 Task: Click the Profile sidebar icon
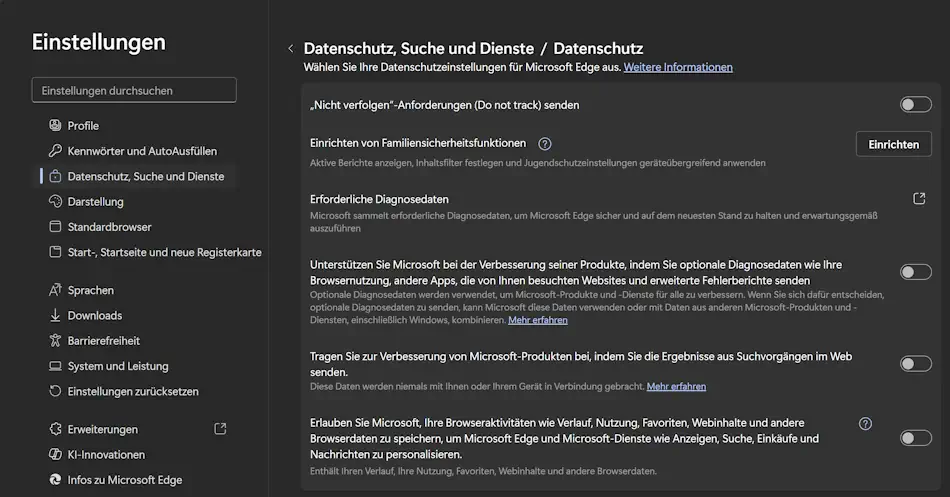[55, 125]
